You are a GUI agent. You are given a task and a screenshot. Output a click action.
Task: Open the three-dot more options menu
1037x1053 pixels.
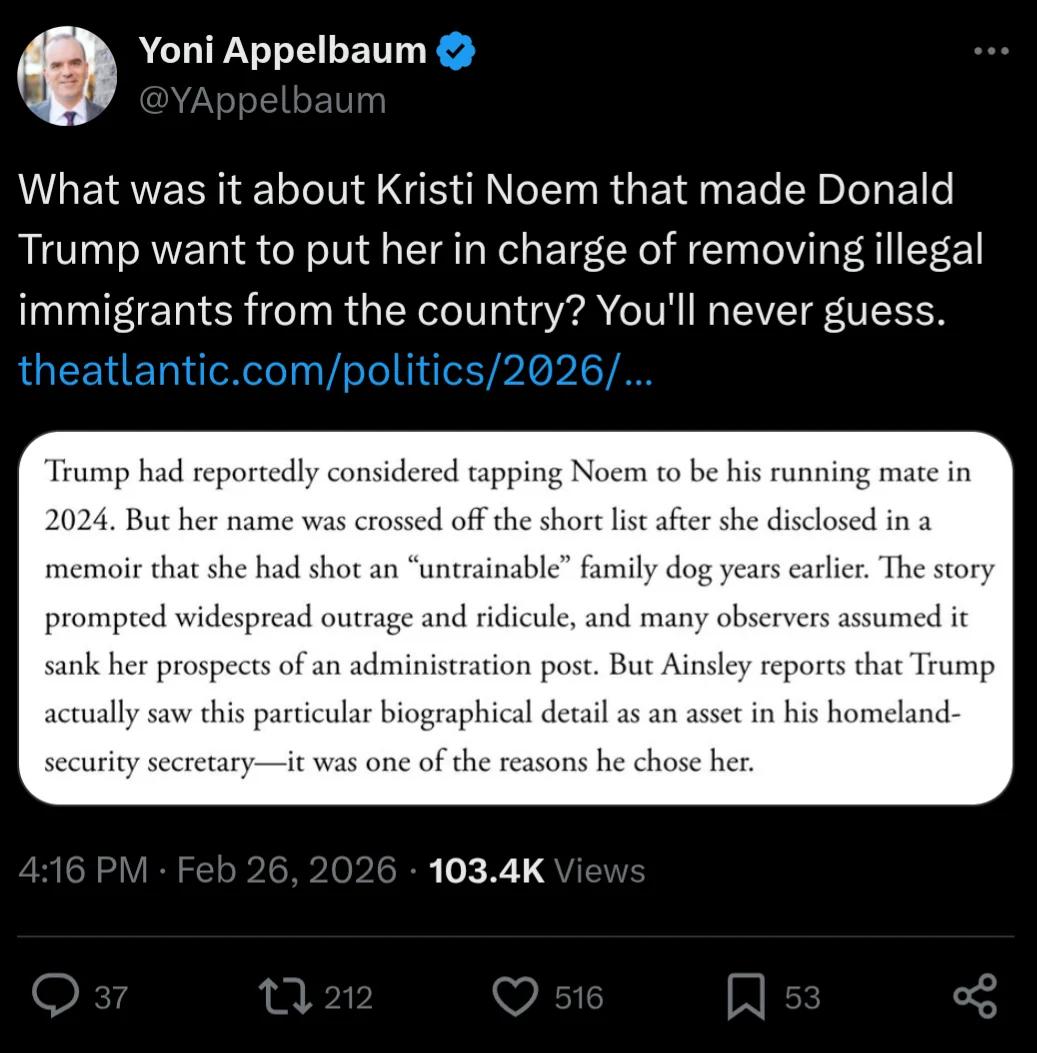[x=992, y=52]
